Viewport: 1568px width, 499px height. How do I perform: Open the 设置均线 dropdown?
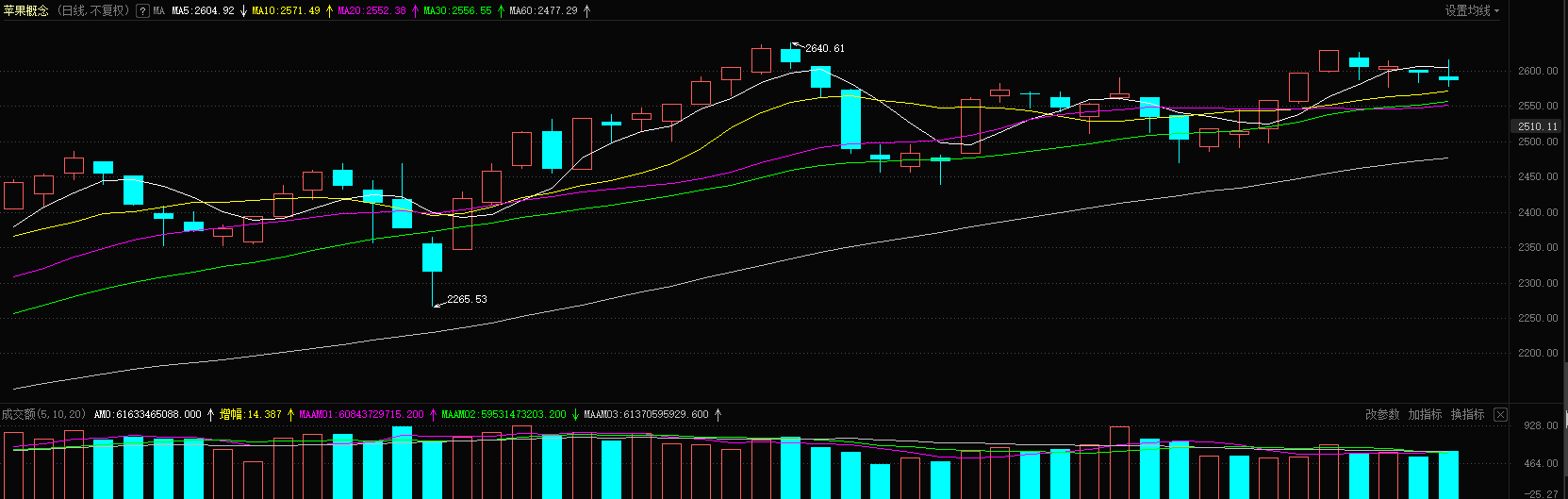[1472, 11]
